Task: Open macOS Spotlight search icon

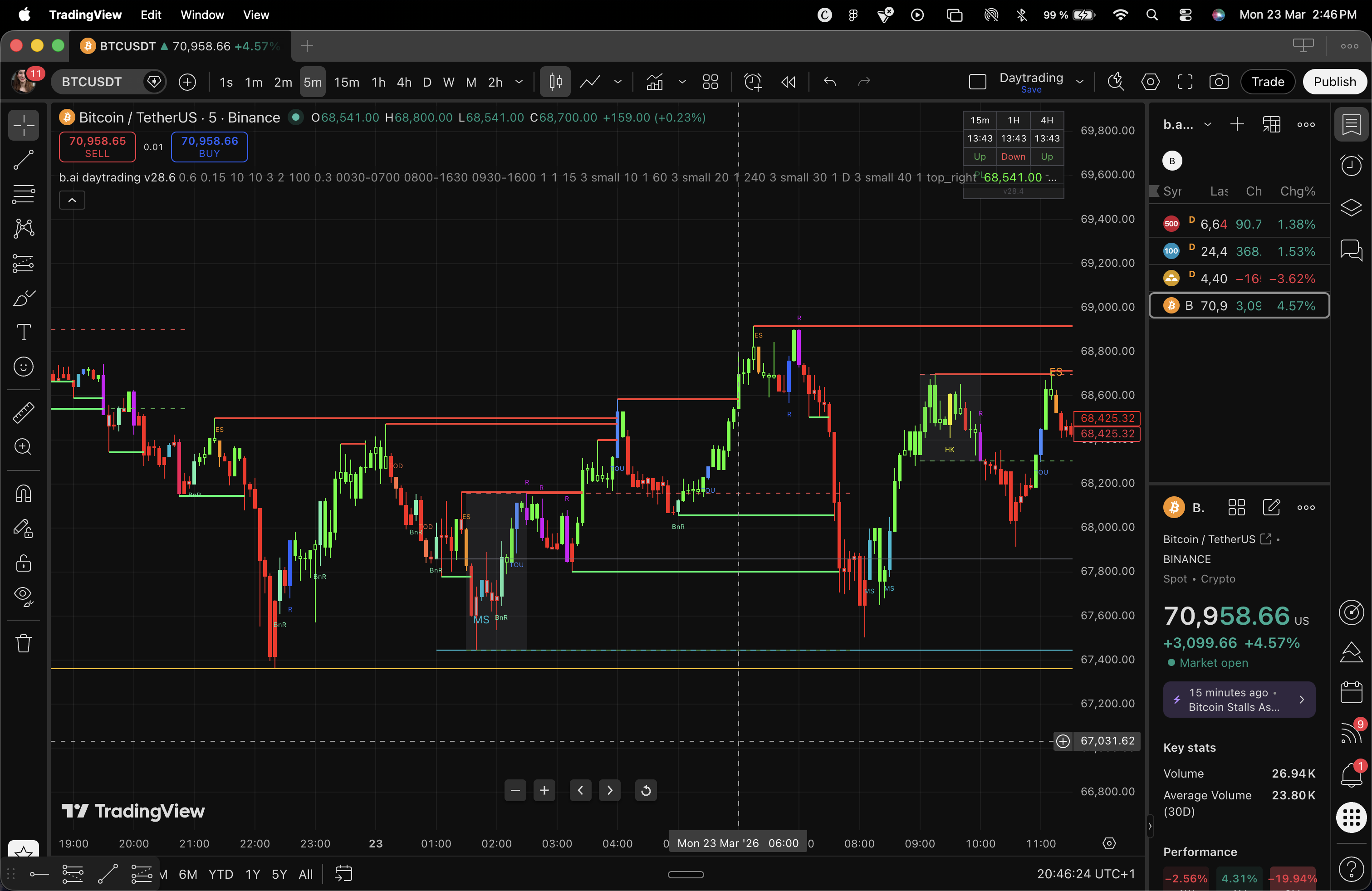Action: pos(1152,15)
